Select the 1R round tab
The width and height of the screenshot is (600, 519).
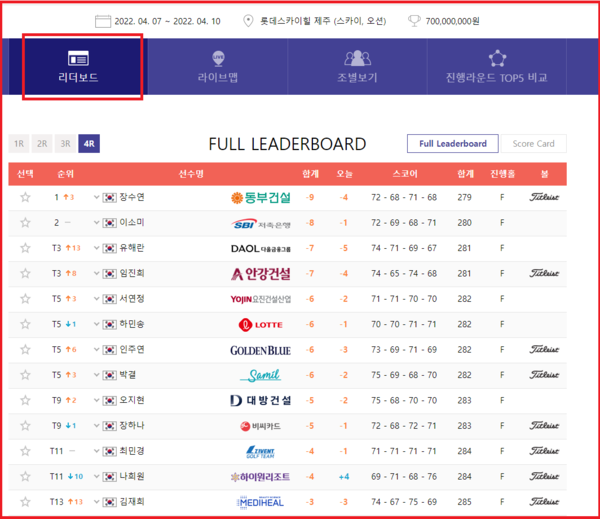coord(19,144)
